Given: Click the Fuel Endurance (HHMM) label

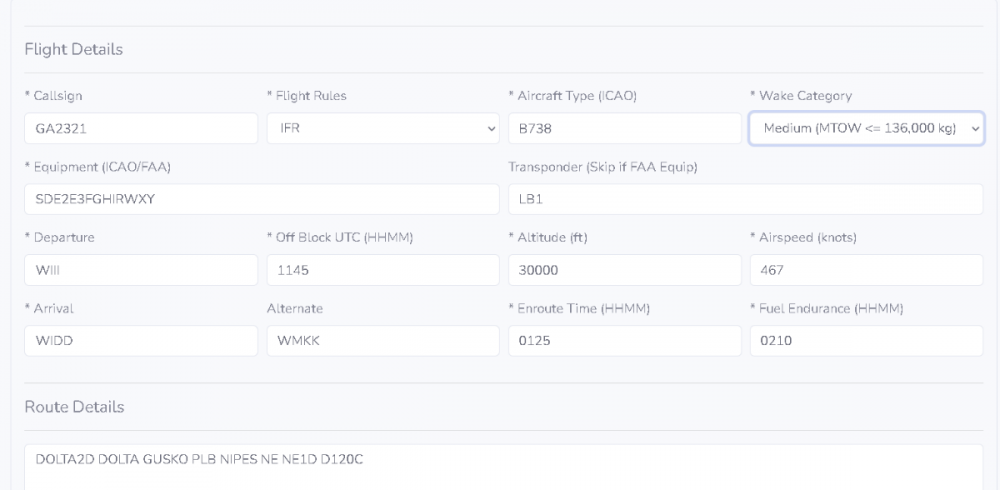Looking at the screenshot, I should tap(827, 309).
